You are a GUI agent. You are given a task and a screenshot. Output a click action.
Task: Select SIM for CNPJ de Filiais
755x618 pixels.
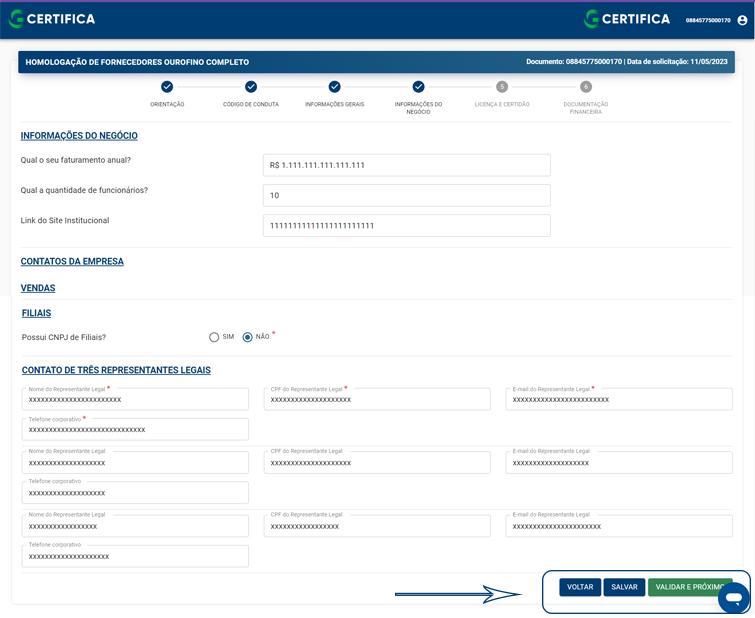pos(214,337)
